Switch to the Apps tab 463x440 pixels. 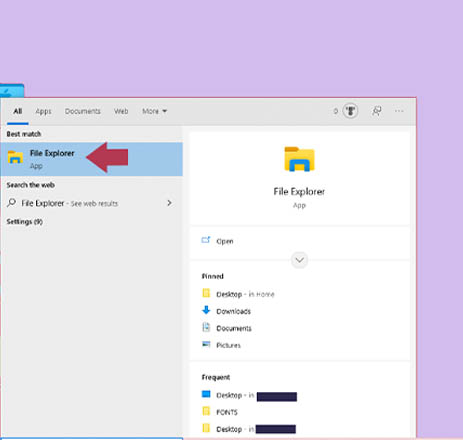[43, 111]
